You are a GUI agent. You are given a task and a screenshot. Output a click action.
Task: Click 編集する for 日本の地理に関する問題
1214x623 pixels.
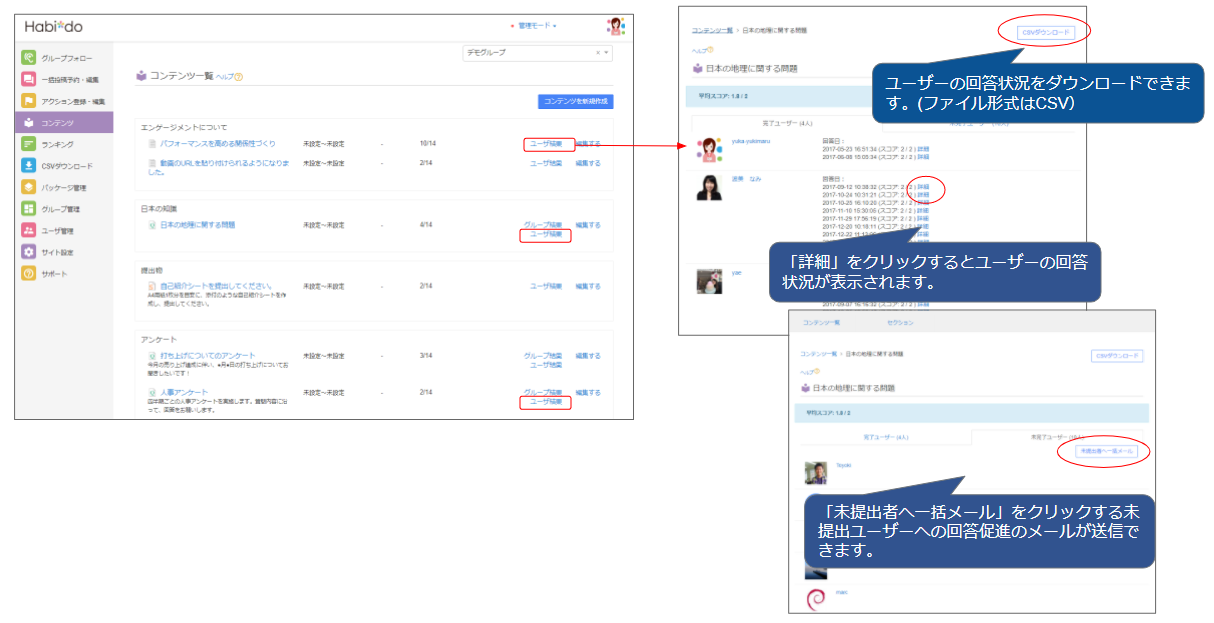point(588,225)
